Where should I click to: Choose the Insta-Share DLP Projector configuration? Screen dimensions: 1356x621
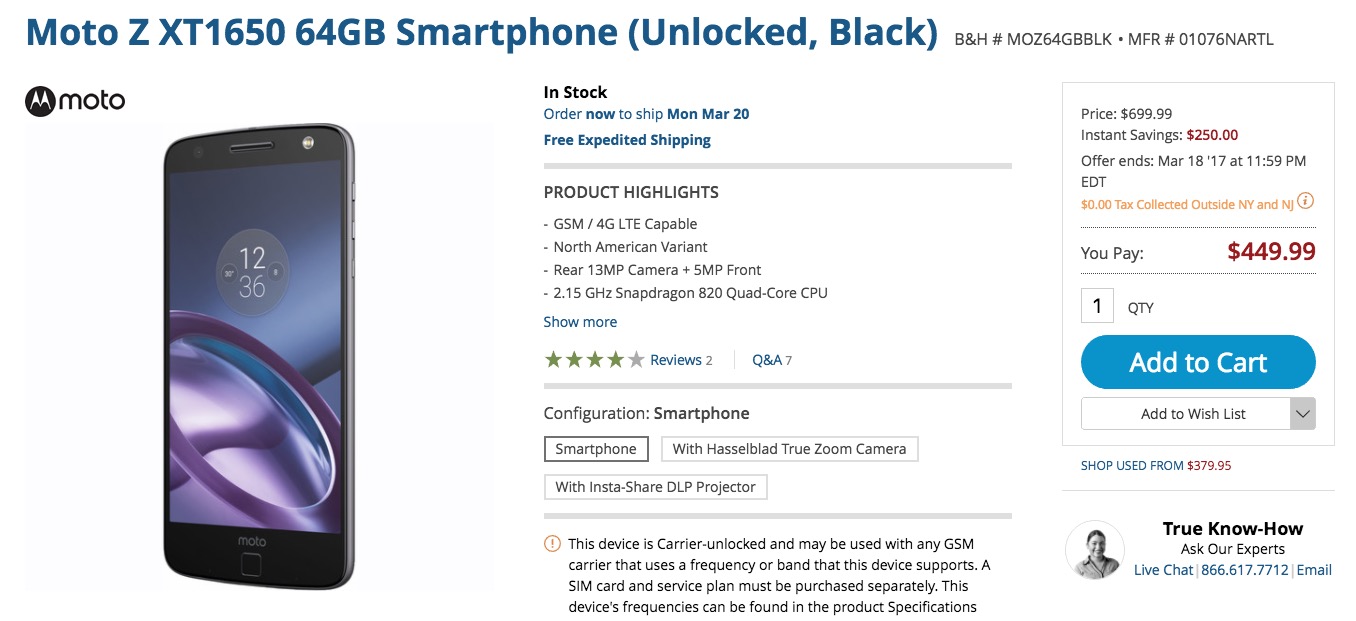(656, 487)
